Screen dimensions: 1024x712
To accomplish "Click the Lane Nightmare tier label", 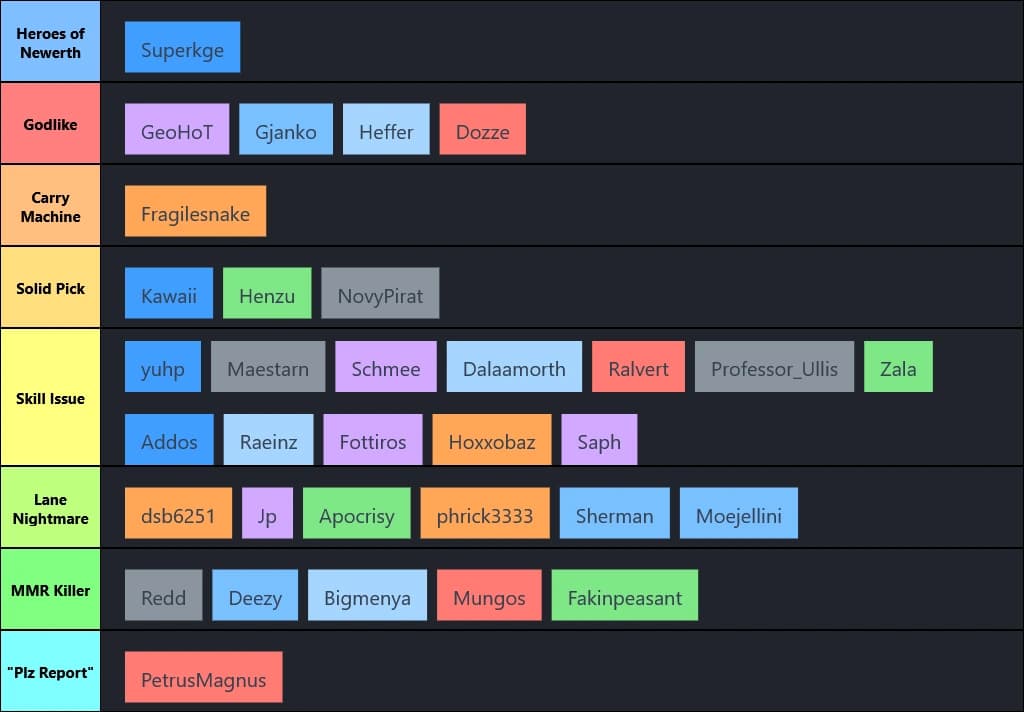I will click(50, 508).
